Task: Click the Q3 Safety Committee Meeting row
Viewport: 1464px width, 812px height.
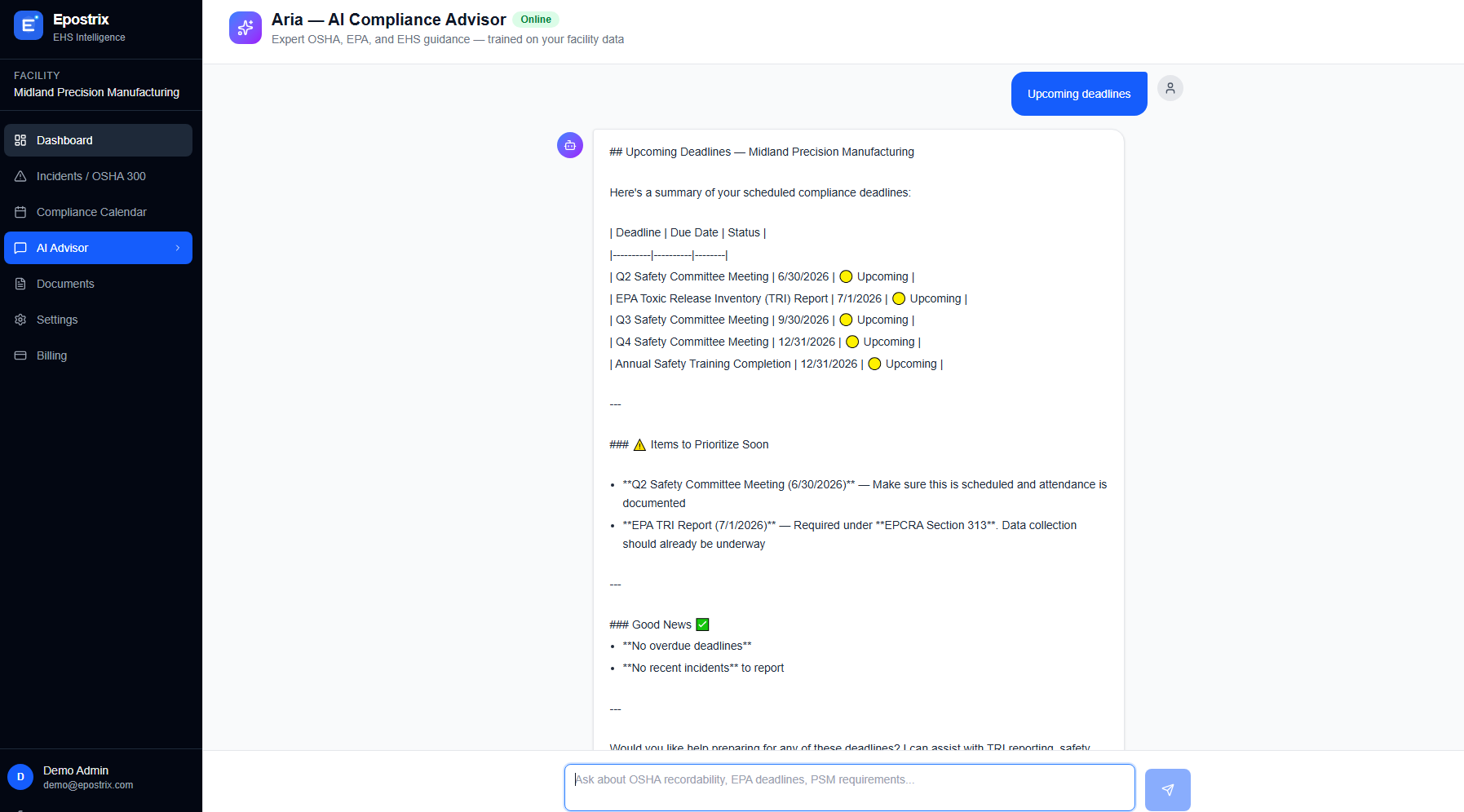Action: (x=762, y=320)
